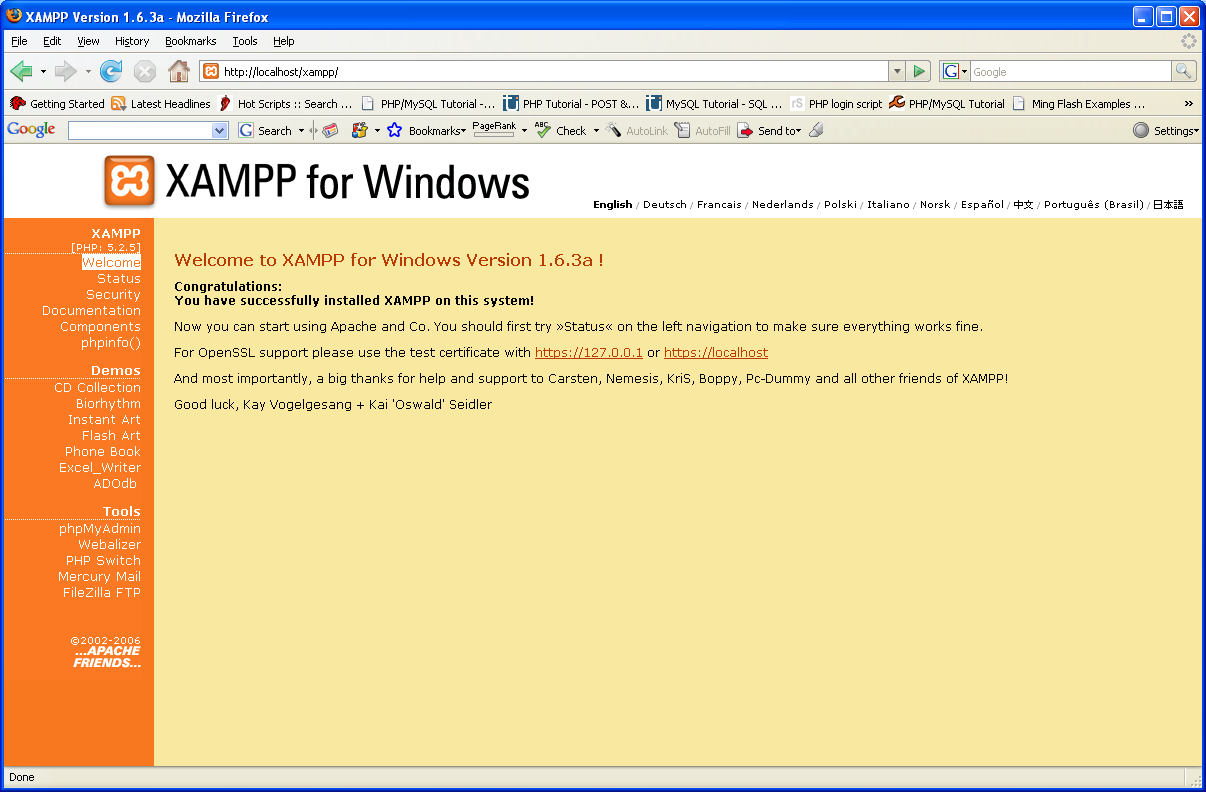Click the Stop loading icon
Image resolution: width=1206 pixels, height=792 pixels.
tap(145, 71)
